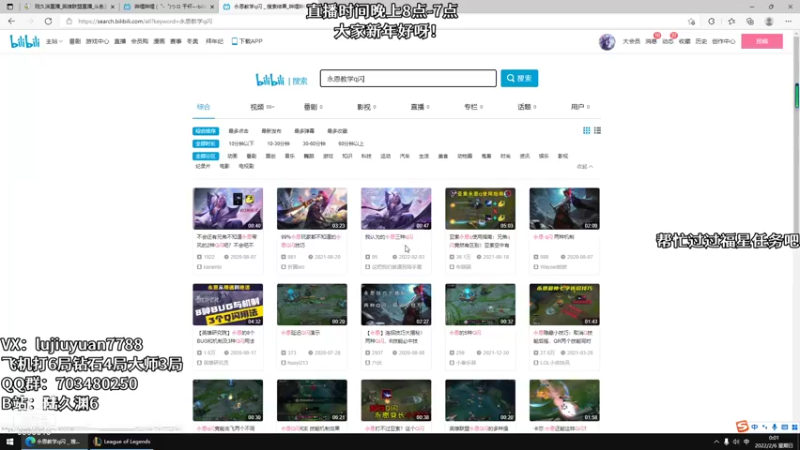Screen dimensions: 800x450
Task: Select the 视频 results tab
Action: pyautogui.click(x=262, y=107)
